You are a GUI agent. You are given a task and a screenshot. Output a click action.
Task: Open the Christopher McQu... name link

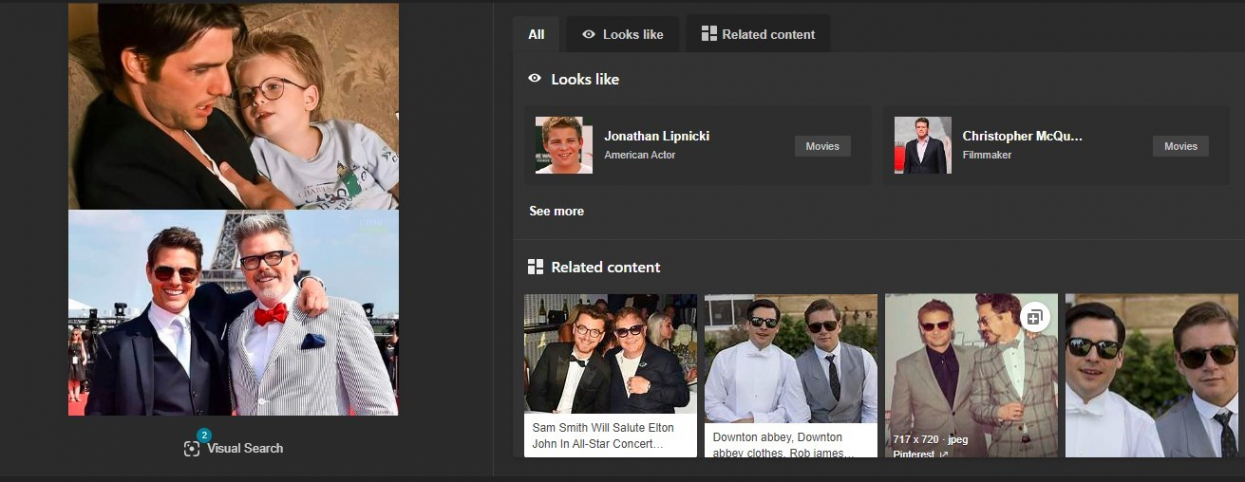click(1022, 136)
